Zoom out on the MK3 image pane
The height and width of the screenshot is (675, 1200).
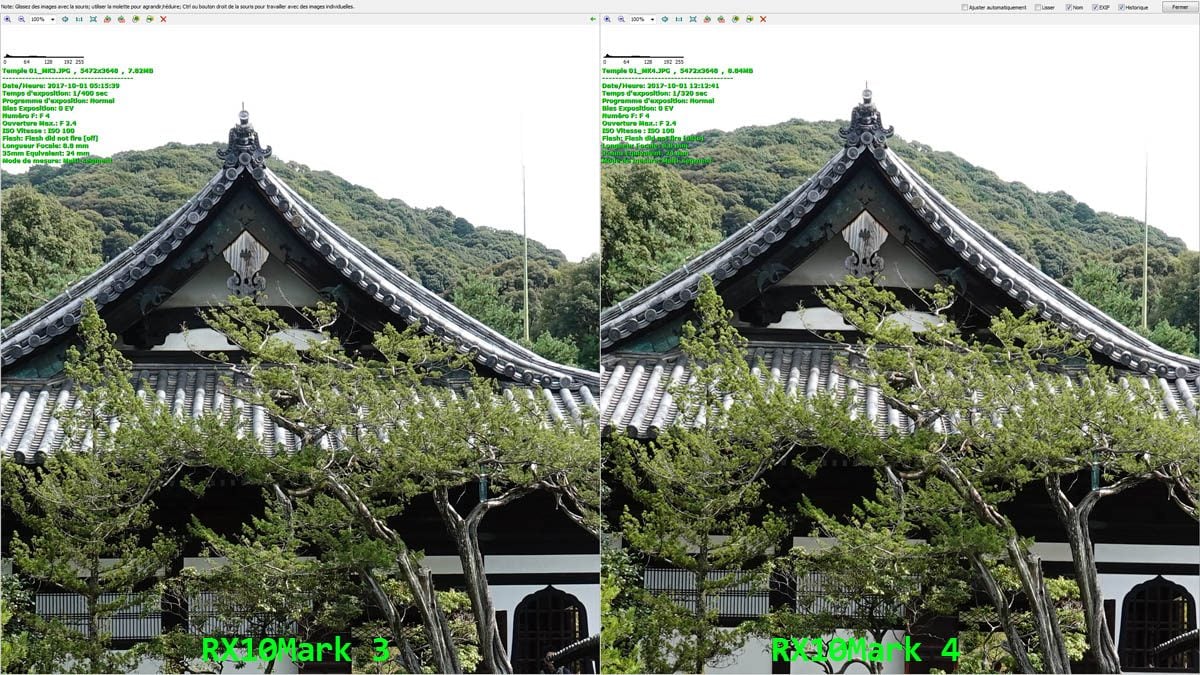pos(21,19)
